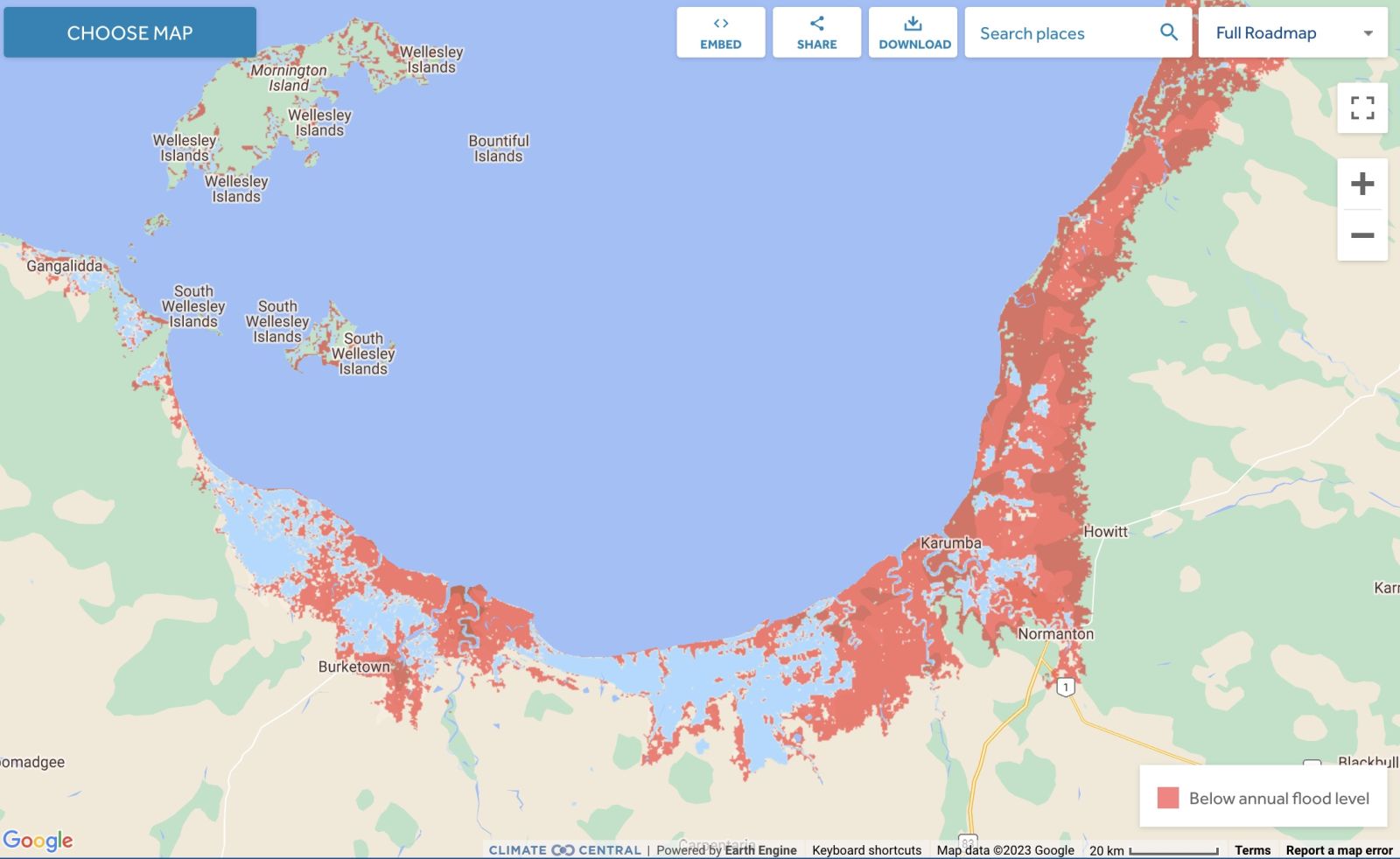The height and width of the screenshot is (859, 1400).
Task: Click the search magnifier icon
Action: [1169, 32]
